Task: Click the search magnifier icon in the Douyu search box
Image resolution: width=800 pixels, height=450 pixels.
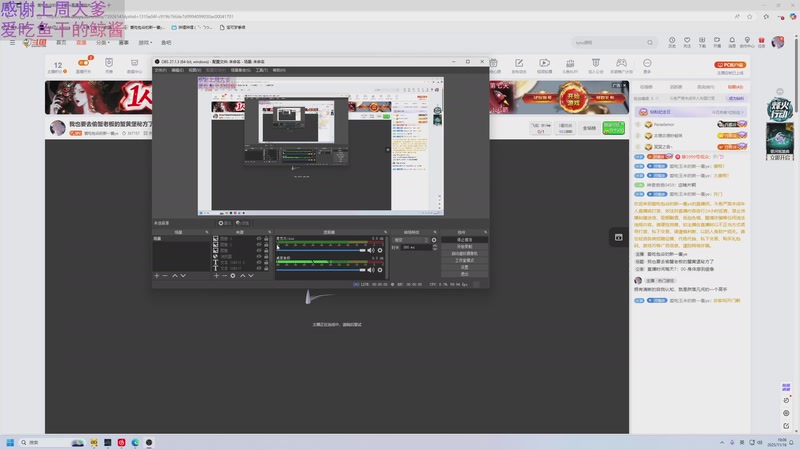Action: tap(650, 43)
